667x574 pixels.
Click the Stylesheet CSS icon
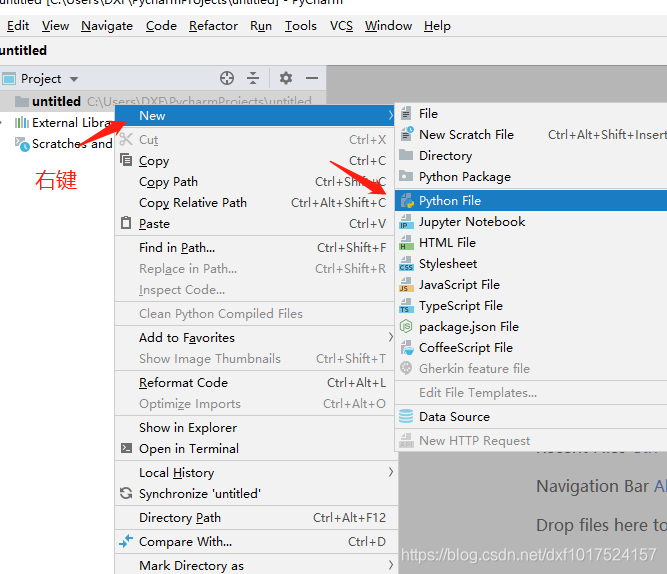point(406,263)
